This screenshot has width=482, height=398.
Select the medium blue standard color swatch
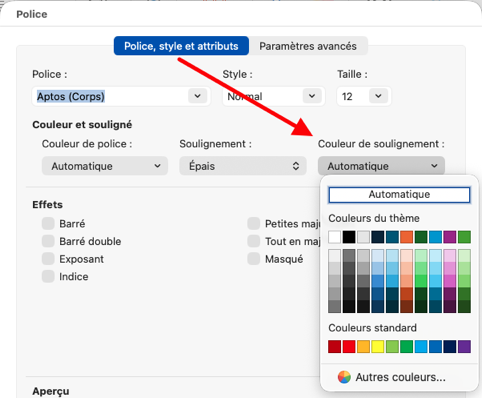pos(435,347)
